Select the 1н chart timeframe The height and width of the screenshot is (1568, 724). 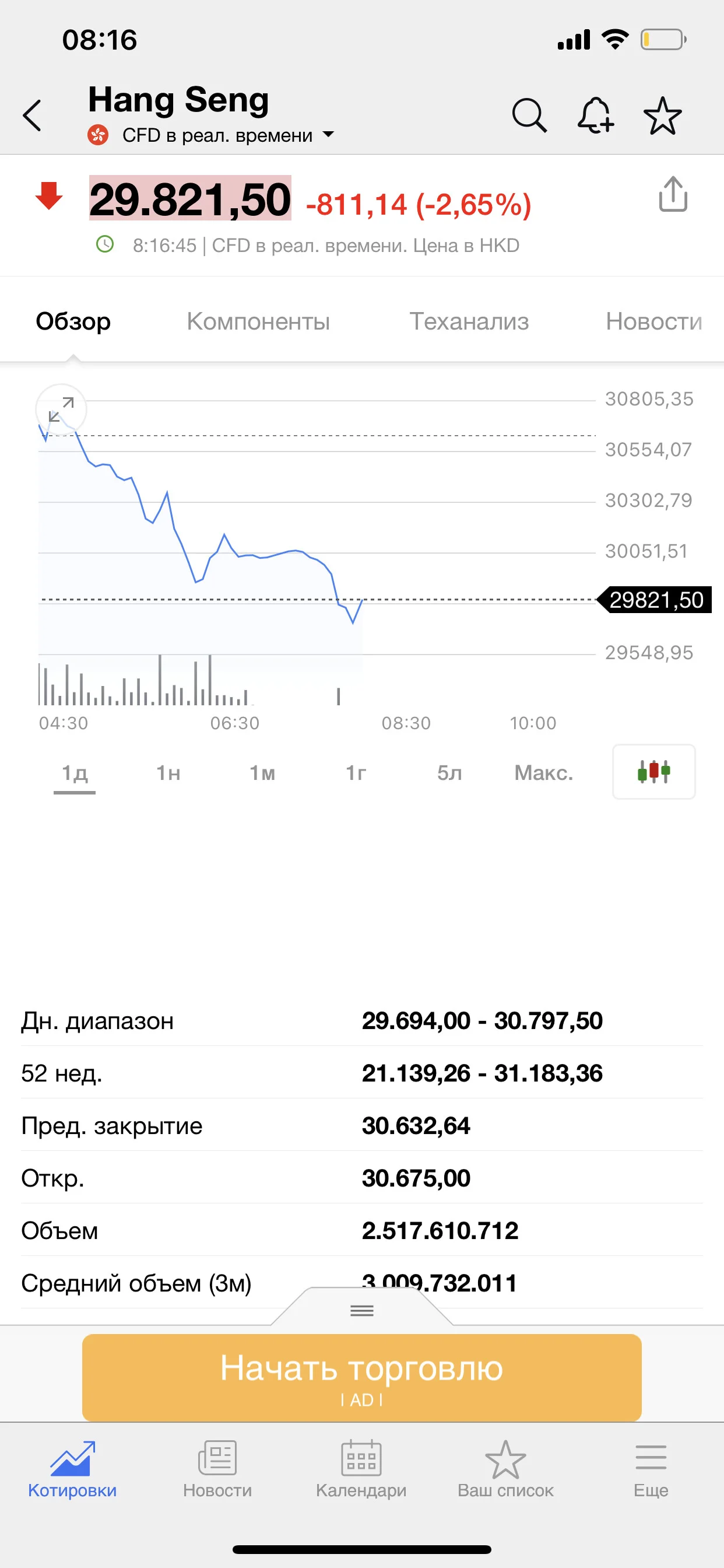[x=168, y=772]
